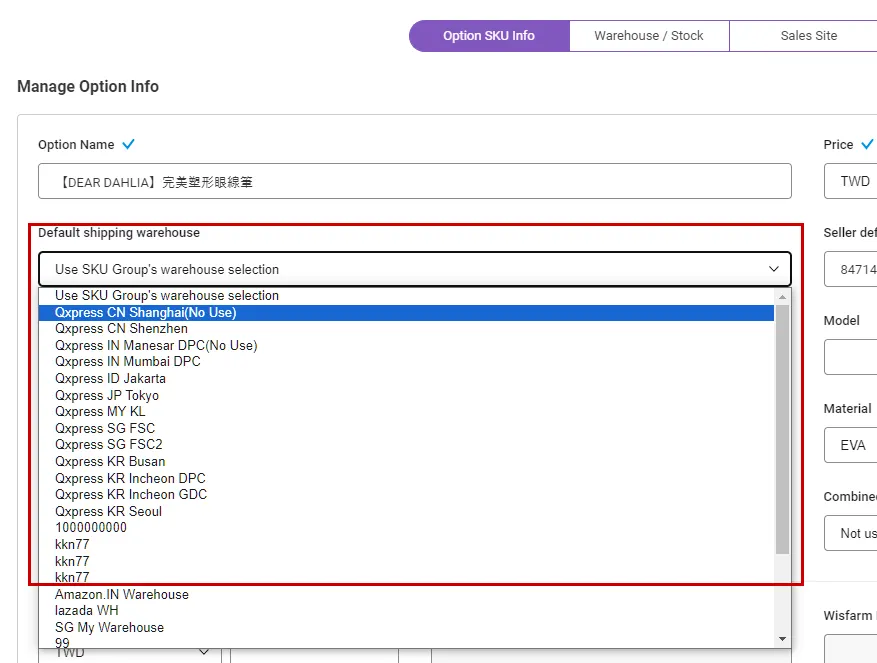Screen dimensions: 877x663
Task: Click the blue checkmark beside Option Name
Action: 129,144
